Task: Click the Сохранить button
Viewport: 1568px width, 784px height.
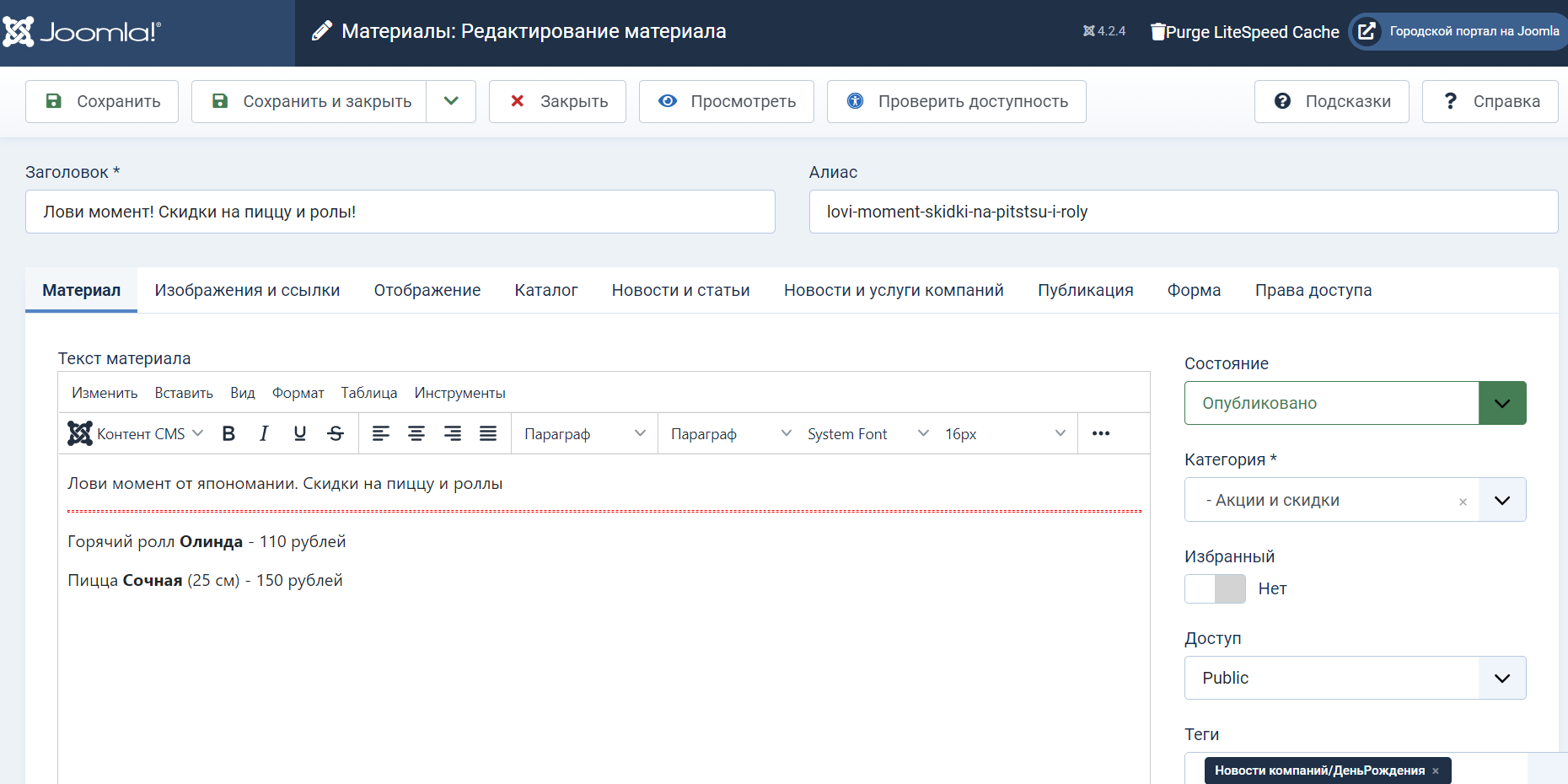Action: click(x=102, y=101)
